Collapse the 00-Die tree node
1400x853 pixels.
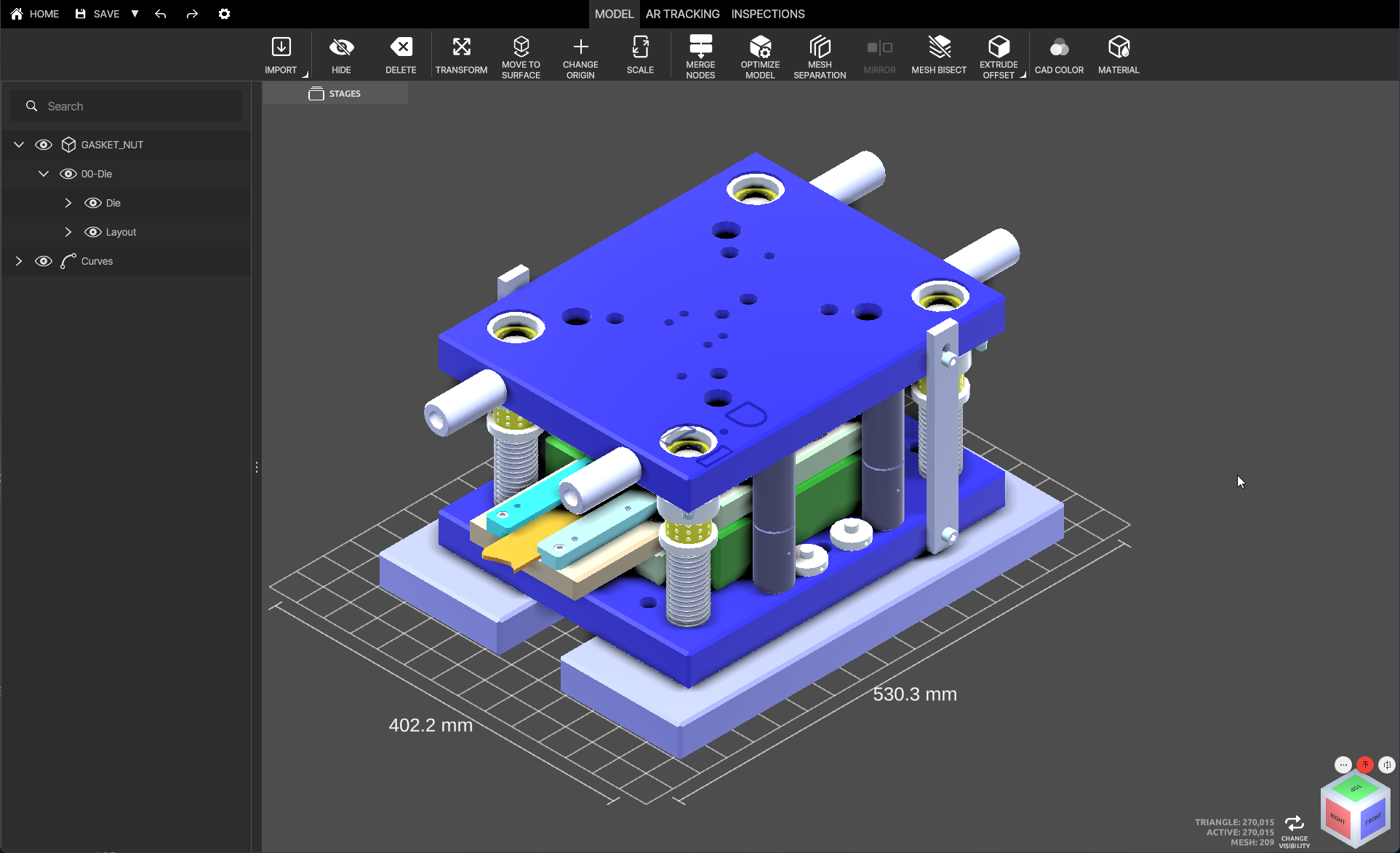(44, 174)
